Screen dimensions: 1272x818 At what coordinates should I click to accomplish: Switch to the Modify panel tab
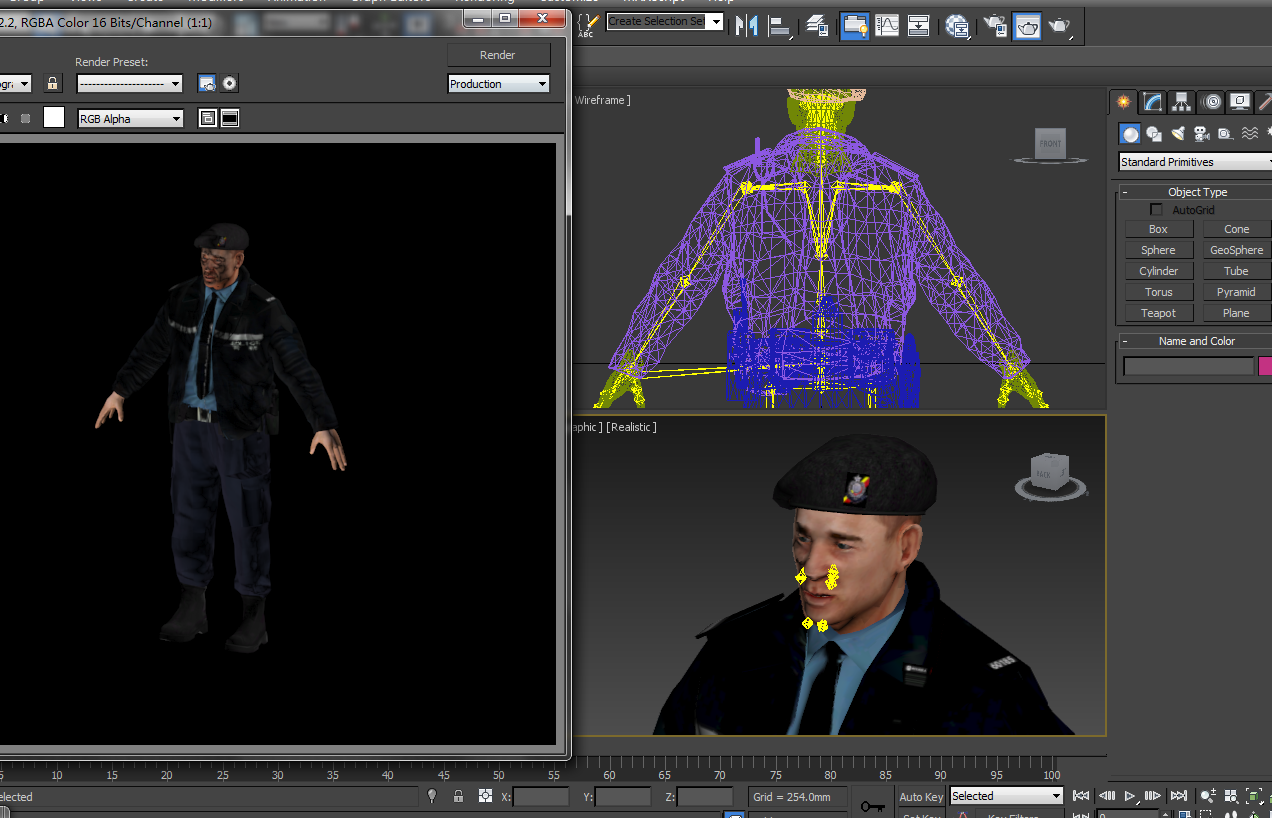click(1153, 102)
